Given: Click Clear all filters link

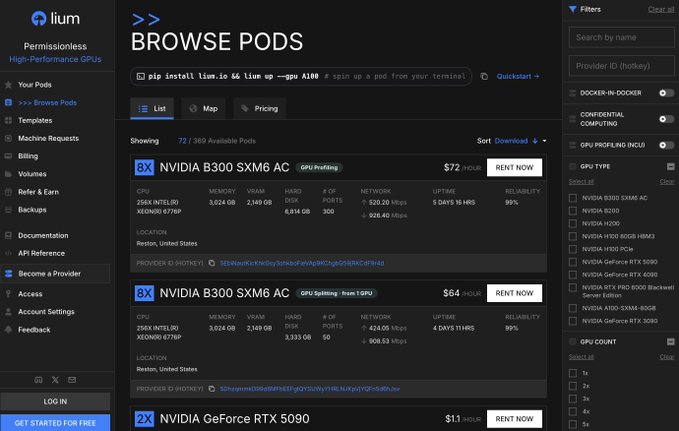Looking at the screenshot, I should (661, 9).
